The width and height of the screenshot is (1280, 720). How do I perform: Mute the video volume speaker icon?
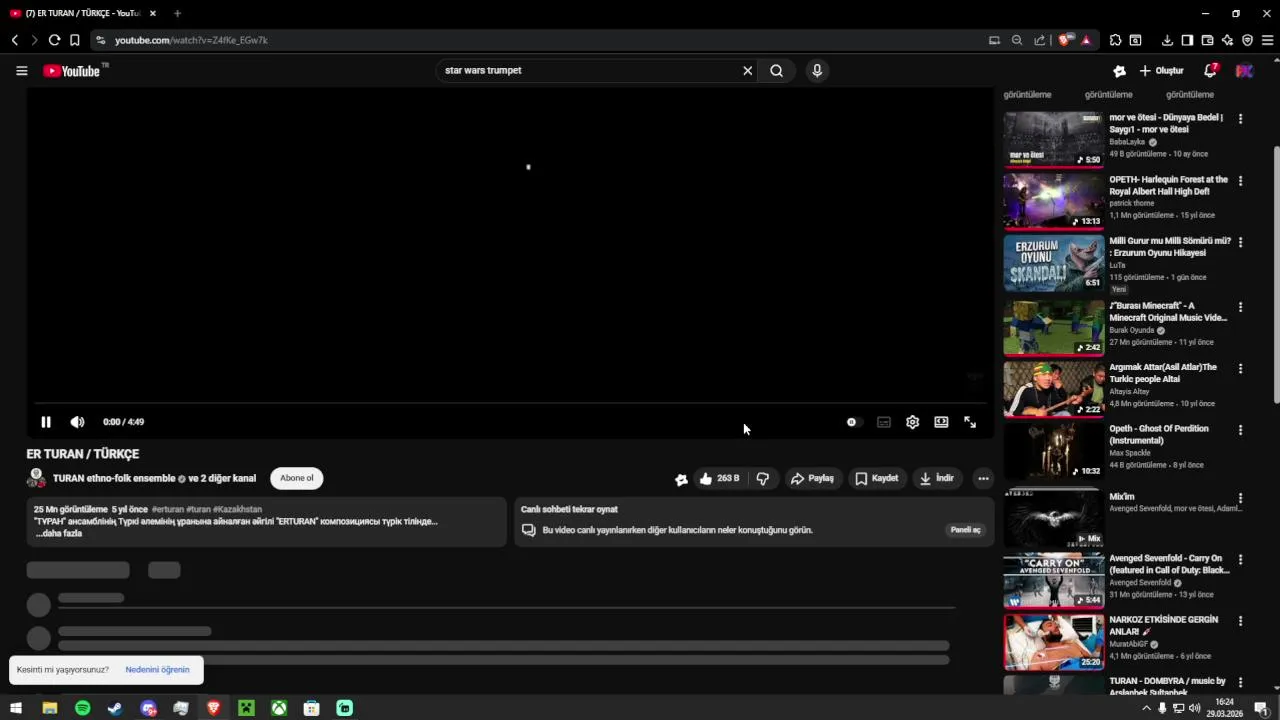click(77, 422)
